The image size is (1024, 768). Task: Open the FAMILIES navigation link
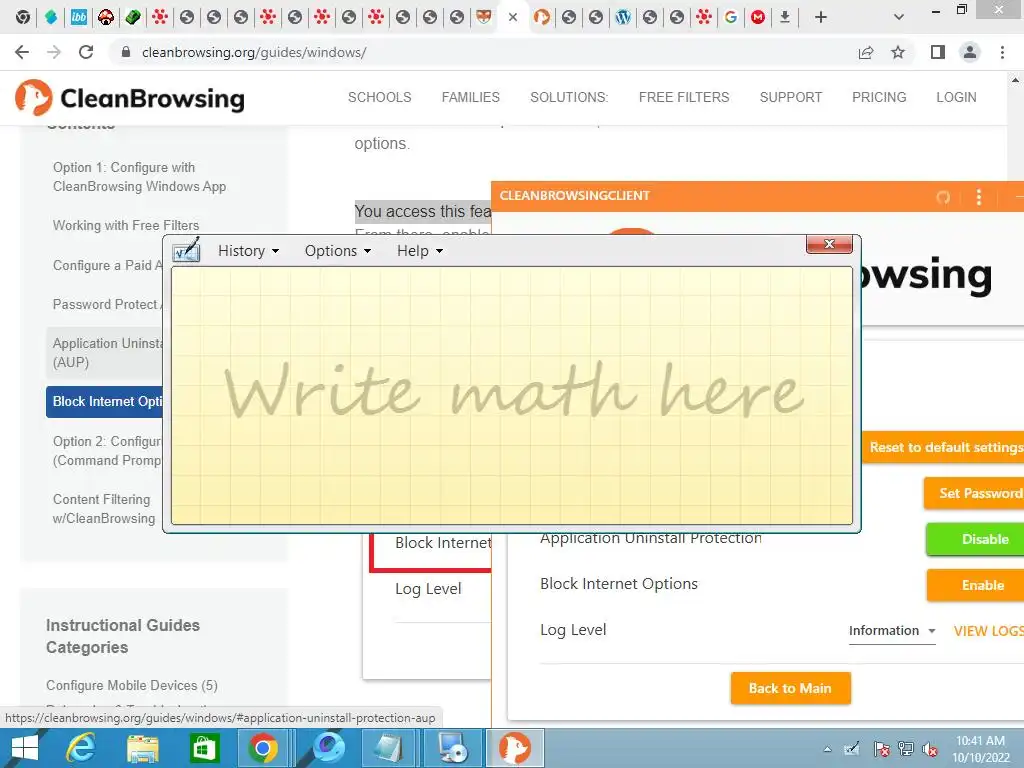click(470, 97)
